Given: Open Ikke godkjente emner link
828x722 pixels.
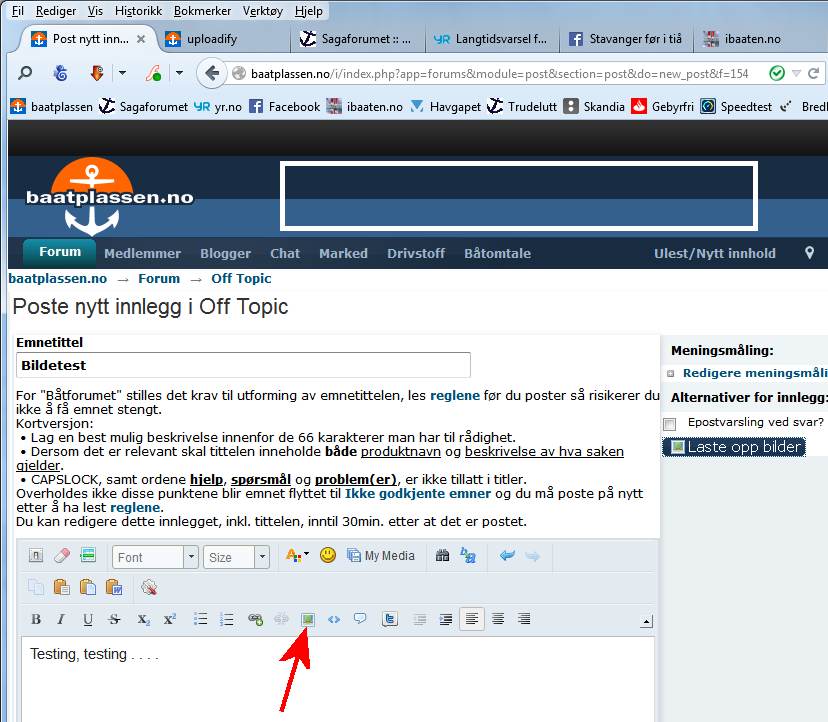Looking at the screenshot, I should click(418, 493).
